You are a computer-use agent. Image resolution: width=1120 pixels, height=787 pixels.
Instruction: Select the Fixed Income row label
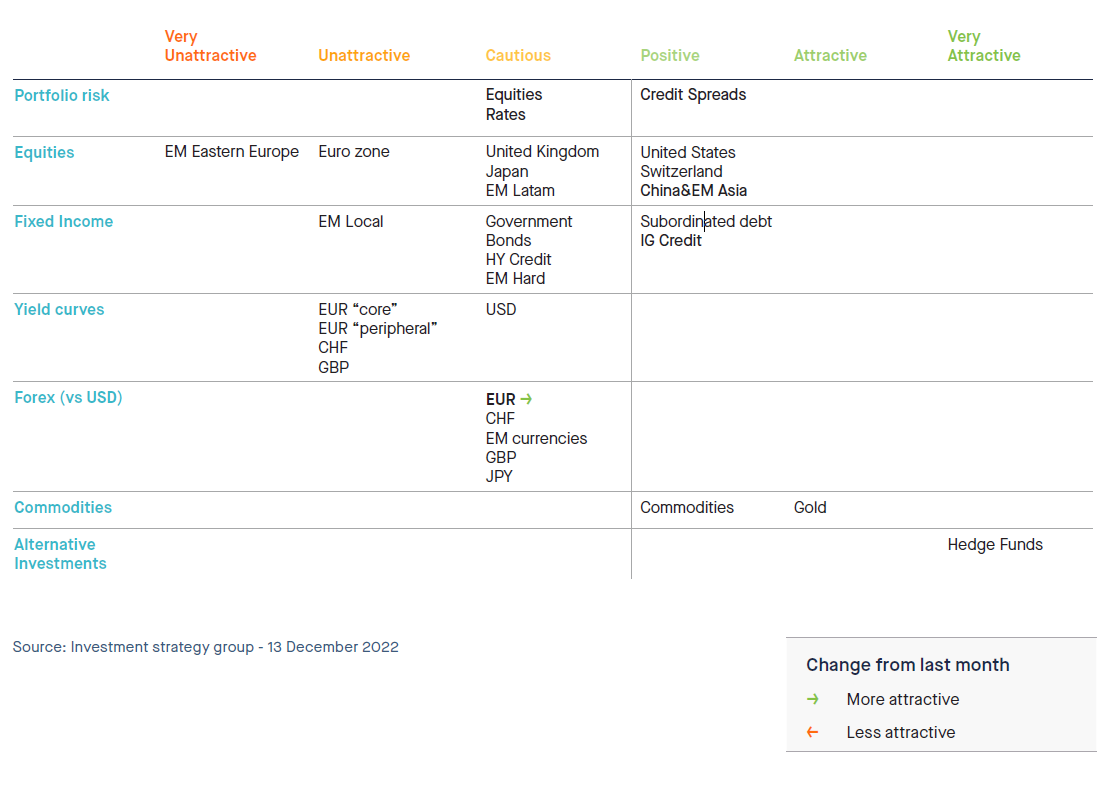click(x=63, y=222)
